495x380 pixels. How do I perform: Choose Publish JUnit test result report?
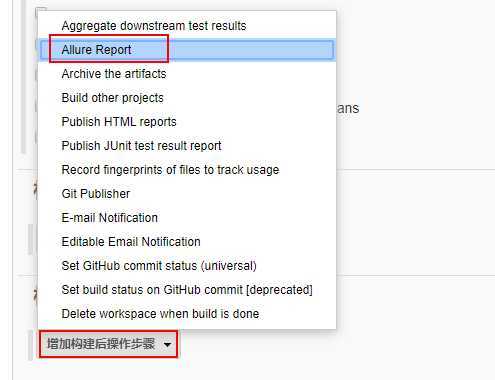[187, 146]
